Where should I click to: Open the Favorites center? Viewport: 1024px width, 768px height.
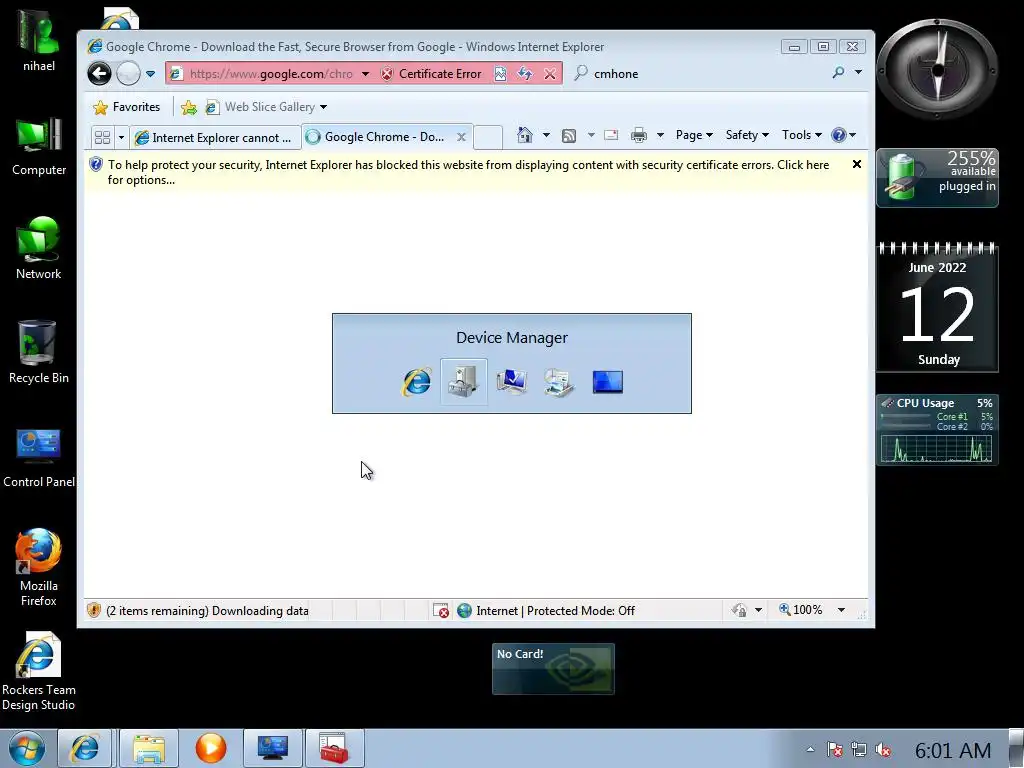point(127,107)
